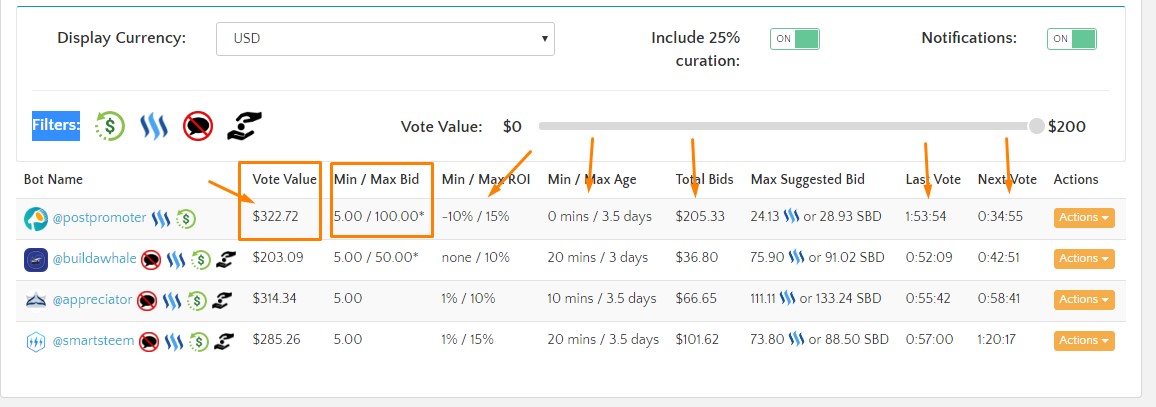Click the @postpromoter avatar icon
The height and width of the screenshot is (407, 1156).
pyautogui.click(x=35, y=218)
